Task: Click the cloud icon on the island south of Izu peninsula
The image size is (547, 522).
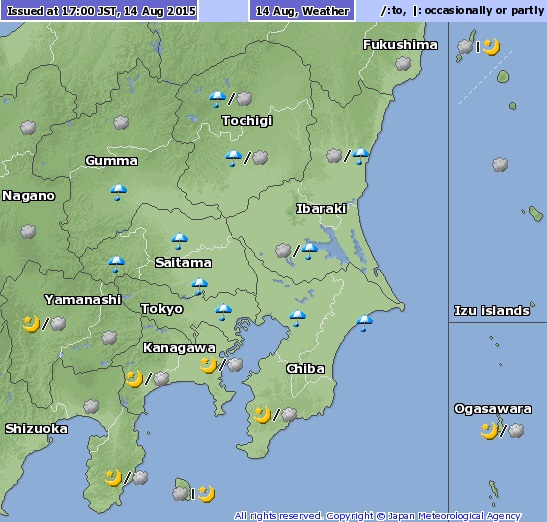Action: click(180, 493)
